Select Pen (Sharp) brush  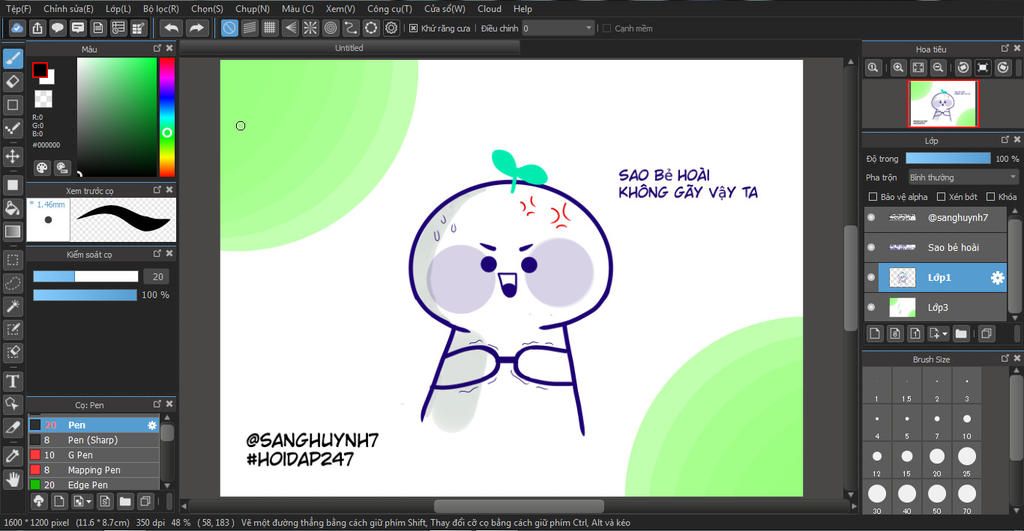coord(93,440)
